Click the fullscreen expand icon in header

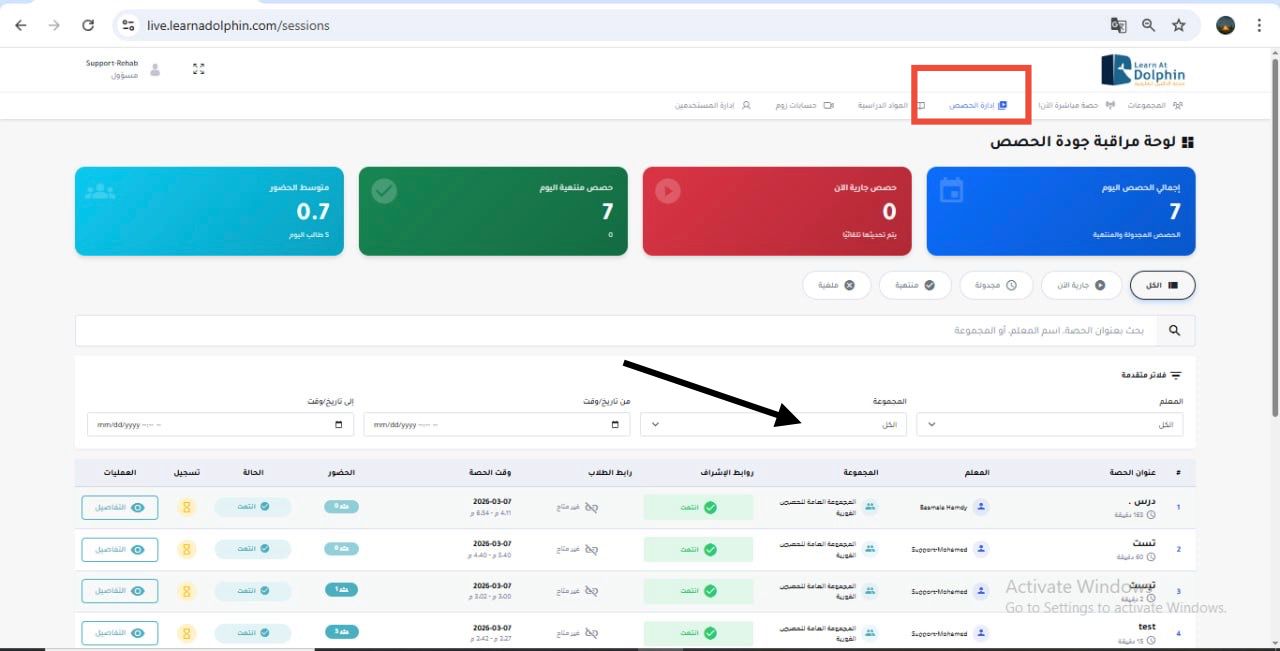(198, 69)
